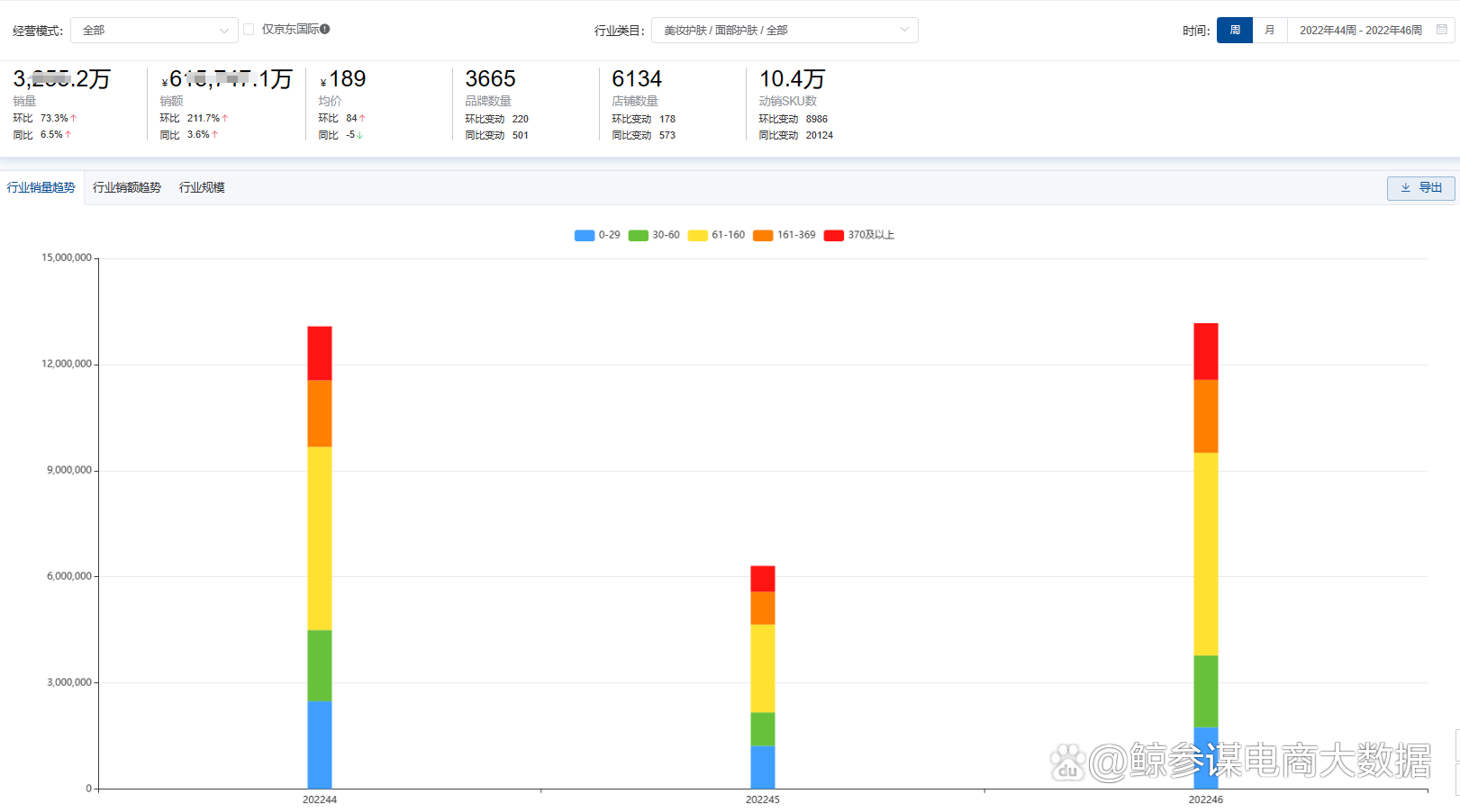Click the info icon beside 仅京东国际
This screenshot has height=812, width=1460.
click(x=325, y=29)
